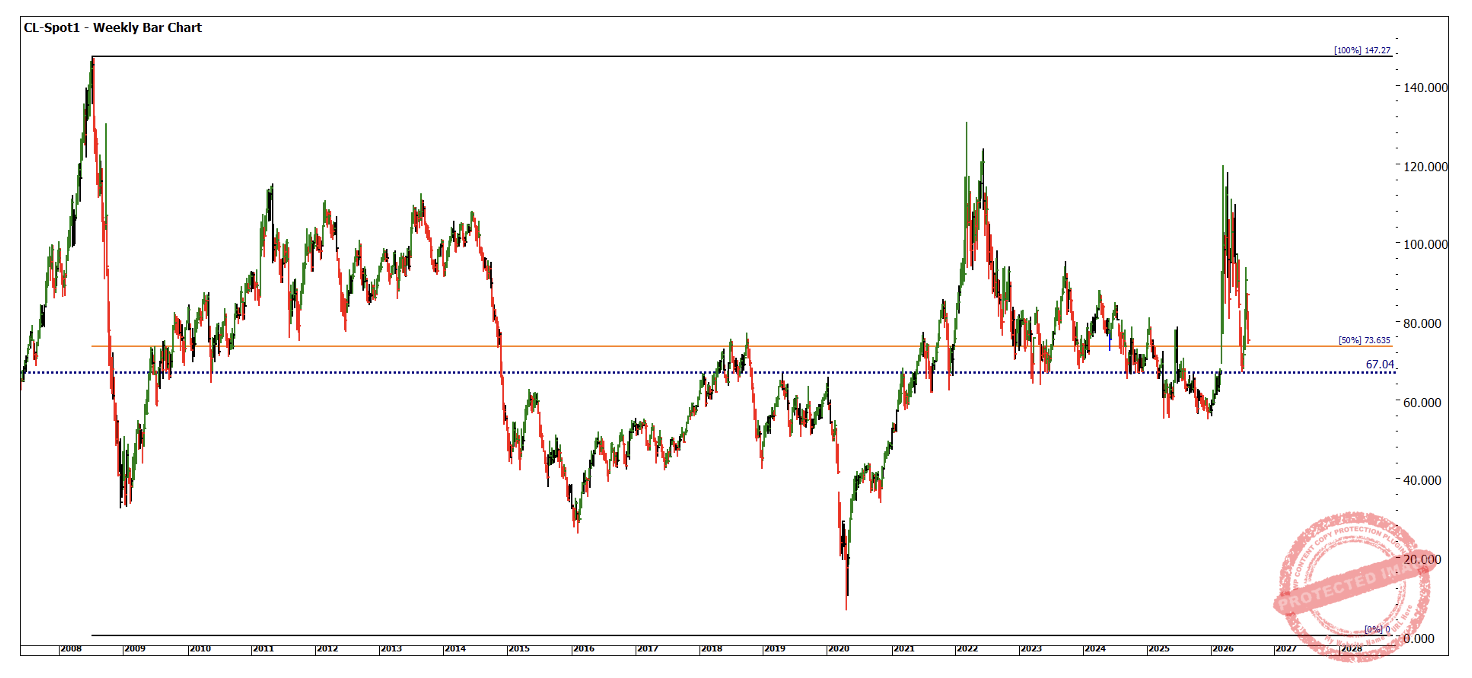Screen dimensions: 1472x678
Task: Select the [0%] 0 level label
Action: coord(1378,629)
